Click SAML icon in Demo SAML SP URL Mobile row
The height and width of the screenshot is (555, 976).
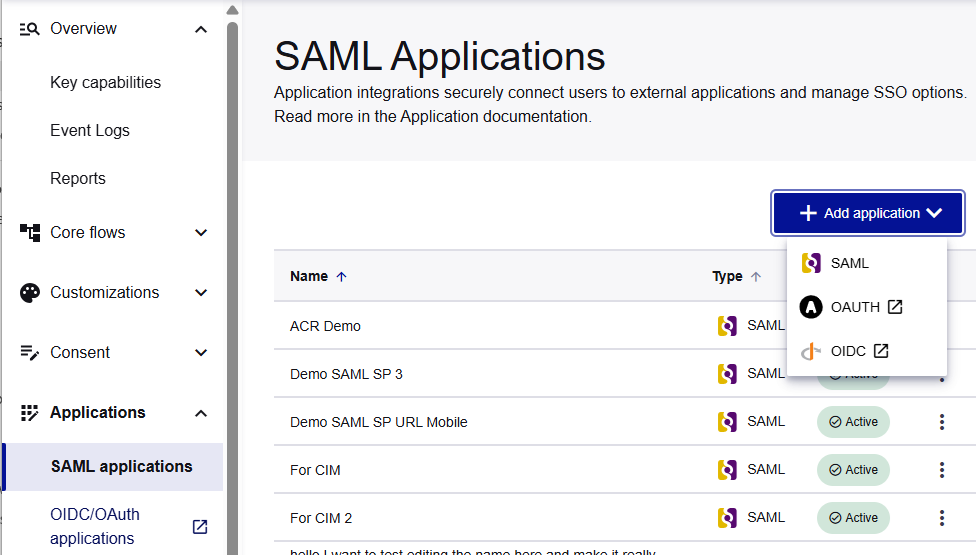(x=727, y=421)
